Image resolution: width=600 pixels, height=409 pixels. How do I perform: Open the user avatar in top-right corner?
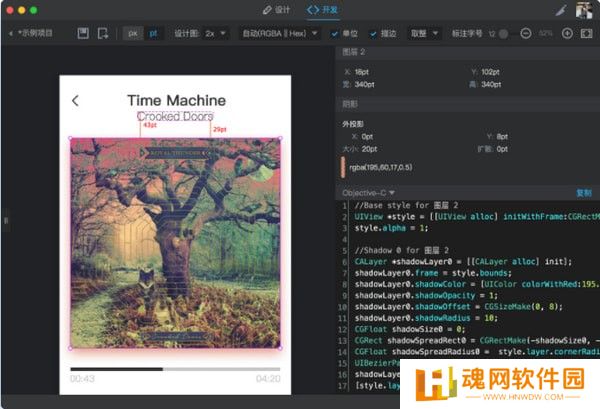[584, 10]
